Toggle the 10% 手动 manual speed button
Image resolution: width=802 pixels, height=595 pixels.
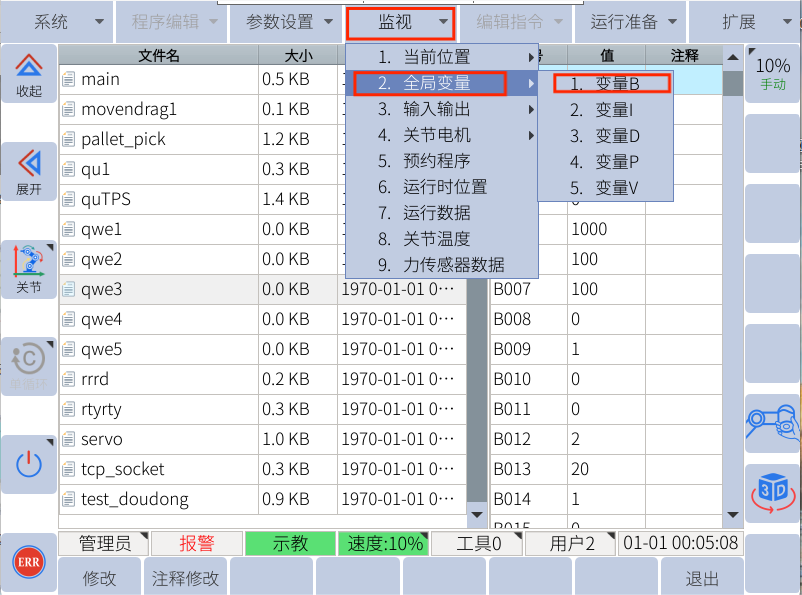pos(773,73)
